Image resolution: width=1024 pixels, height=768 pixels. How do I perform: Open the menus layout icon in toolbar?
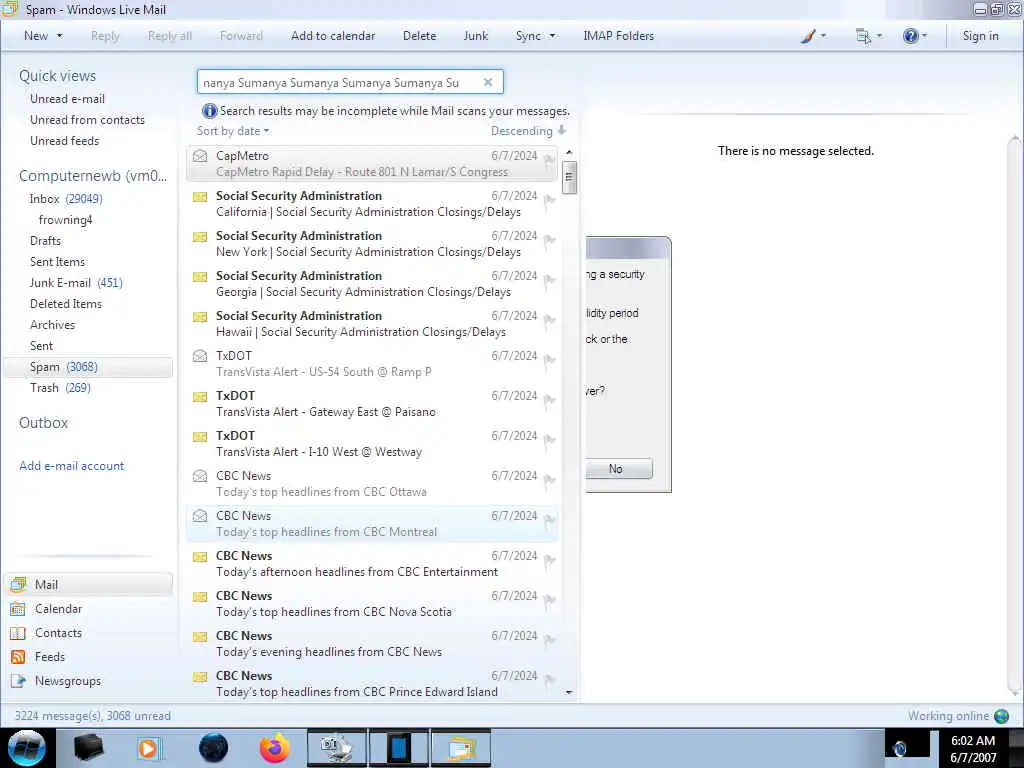tap(863, 36)
